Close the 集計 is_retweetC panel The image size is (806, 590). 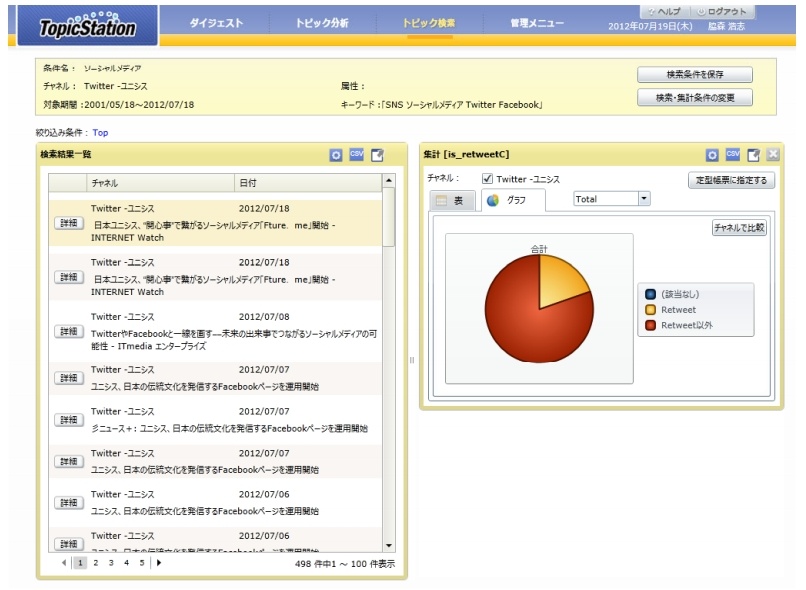(773, 154)
